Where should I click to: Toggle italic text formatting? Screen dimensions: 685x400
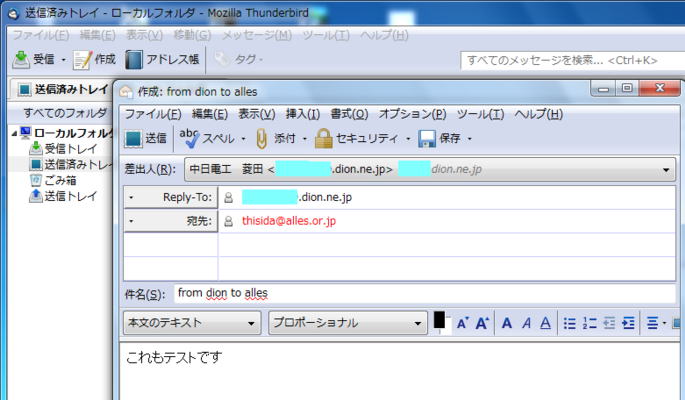[x=527, y=323]
